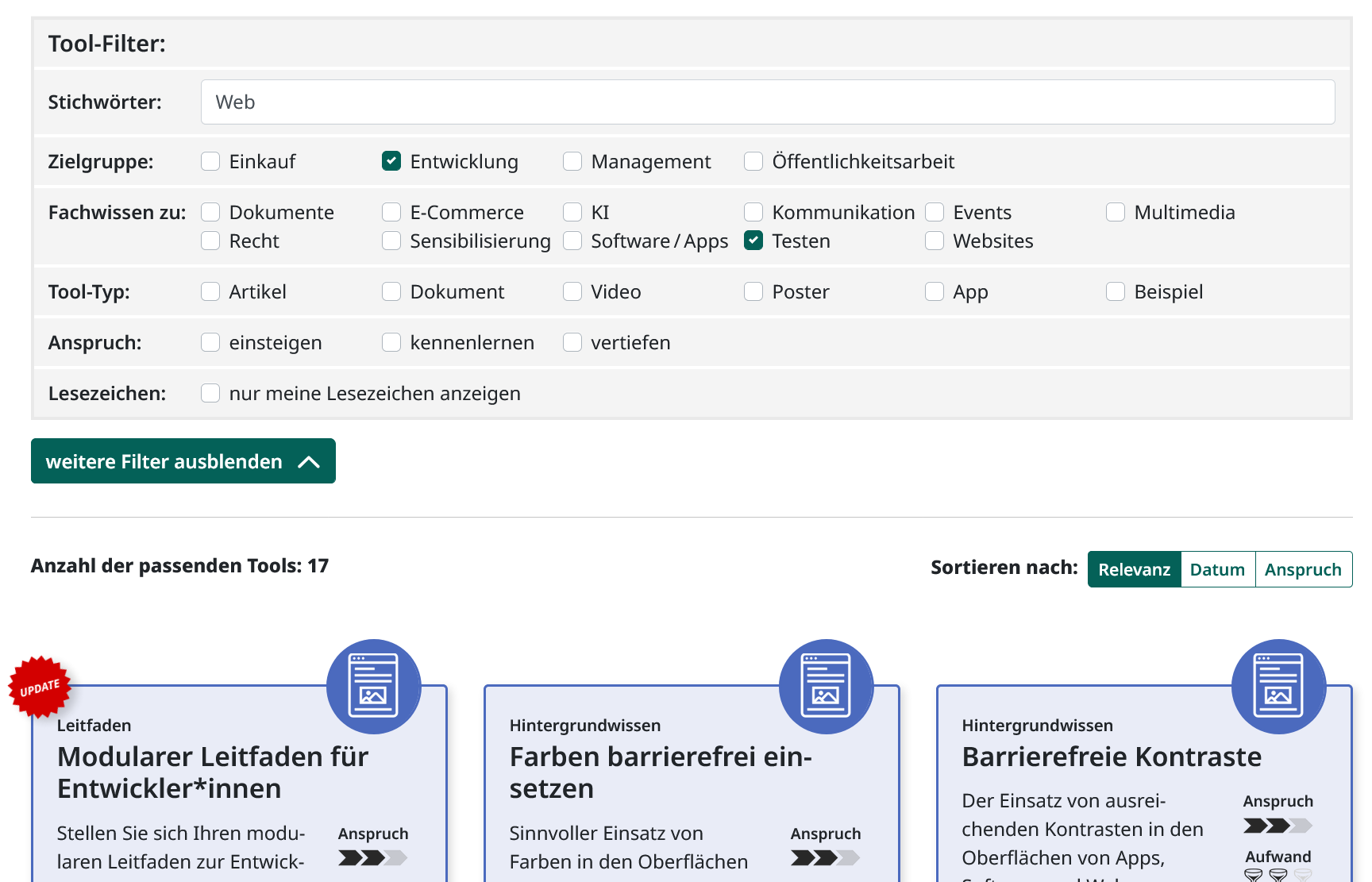The image size is (1372, 882).
Task: Collapse filters with weitere Filter ausblenden
Action: (x=183, y=461)
